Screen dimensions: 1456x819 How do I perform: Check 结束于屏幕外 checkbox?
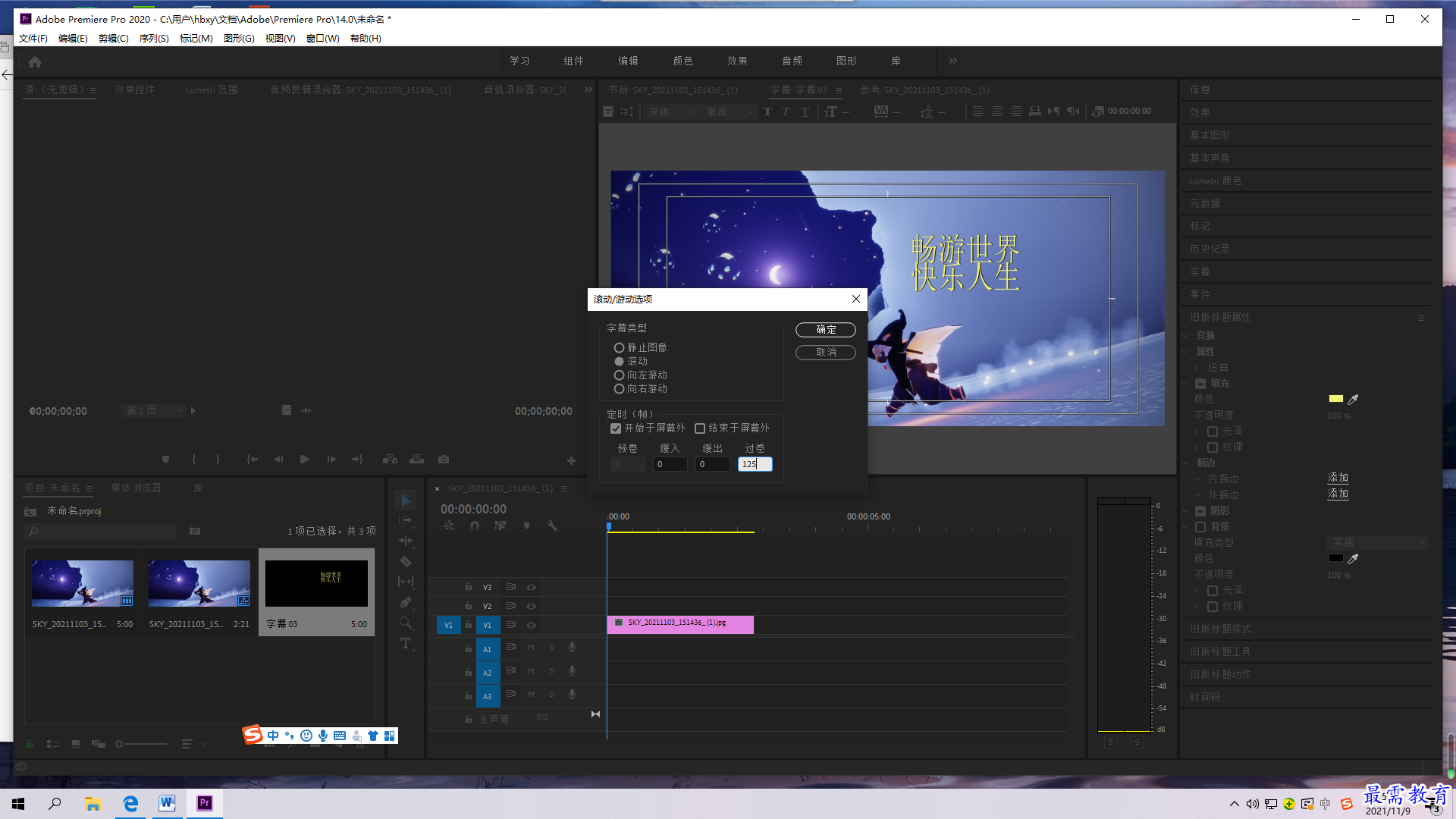point(700,428)
